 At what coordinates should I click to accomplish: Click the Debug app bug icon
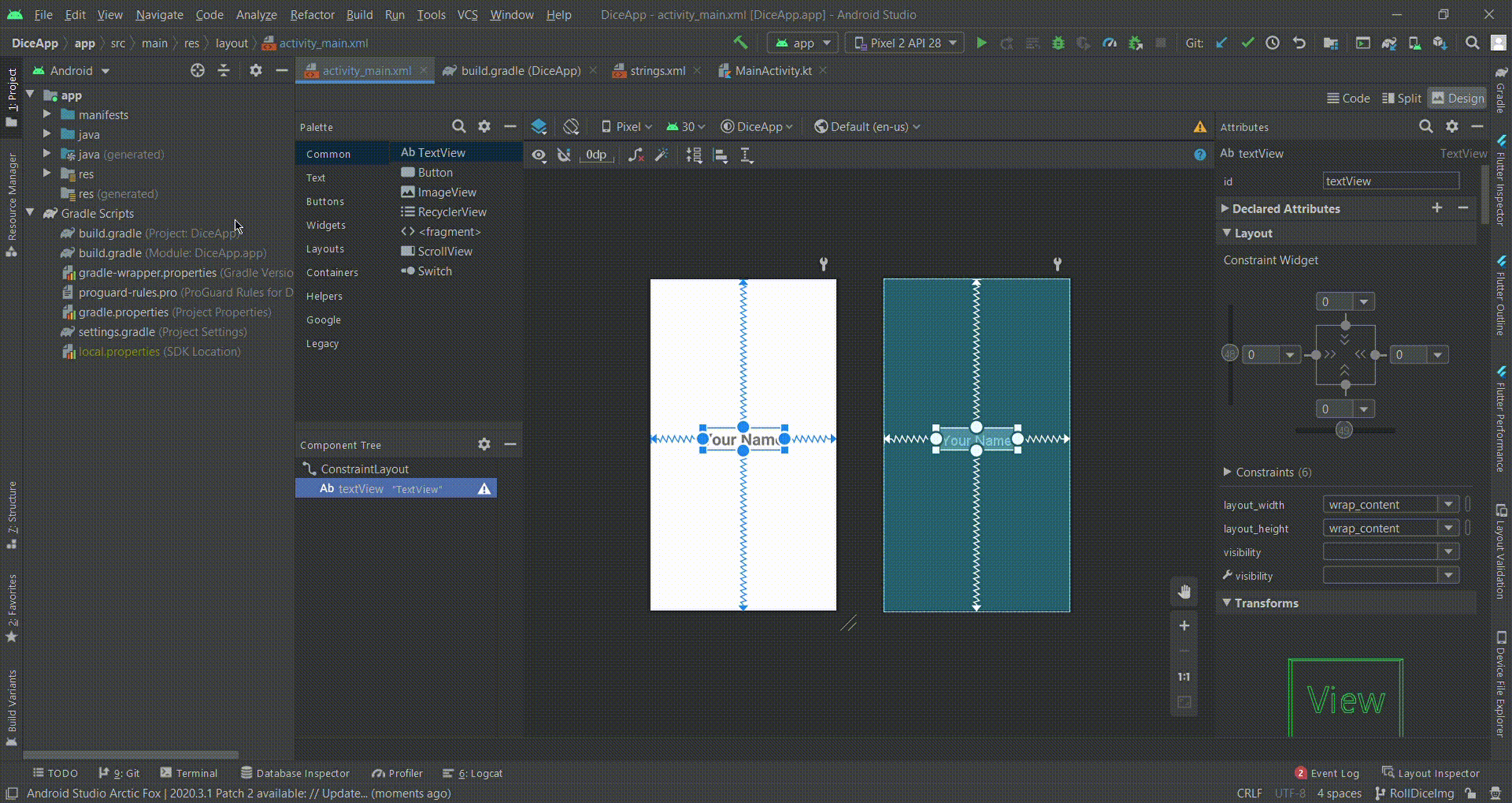[x=1058, y=43]
